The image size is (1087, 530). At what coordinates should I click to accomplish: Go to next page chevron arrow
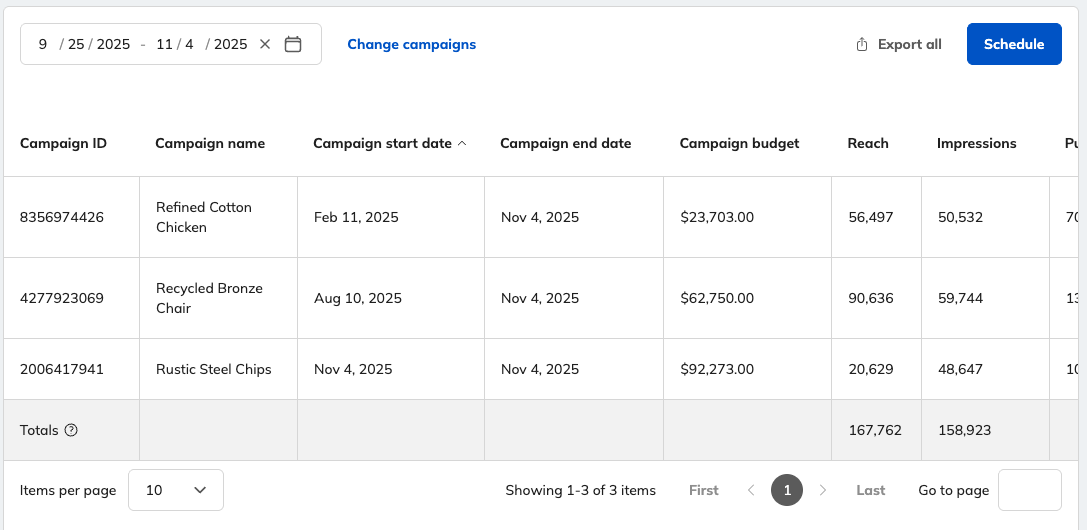823,490
